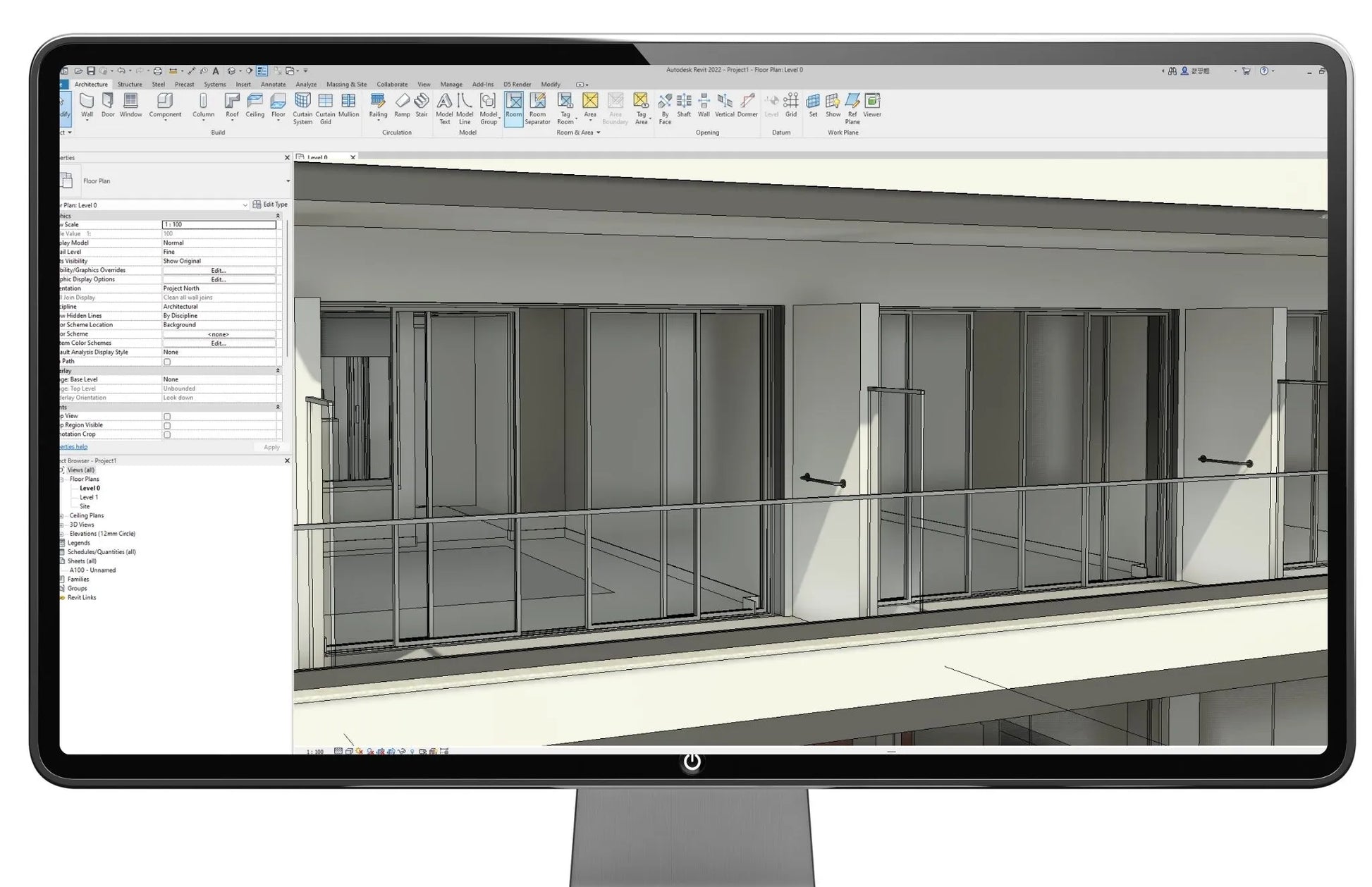Expand the Room & Area panel dropdown
The height and width of the screenshot is (887, 1372).
pos(599,133)
